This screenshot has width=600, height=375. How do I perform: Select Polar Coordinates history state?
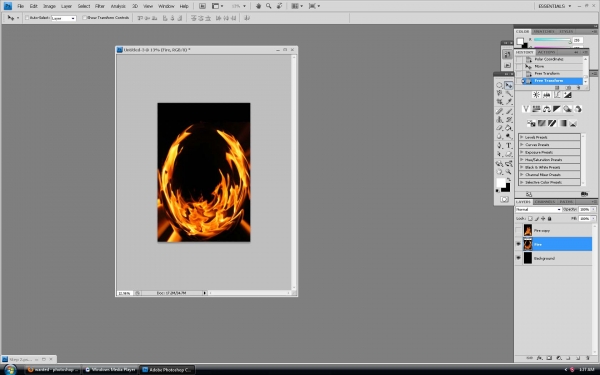pyautogui.click(x=549, y=59)
